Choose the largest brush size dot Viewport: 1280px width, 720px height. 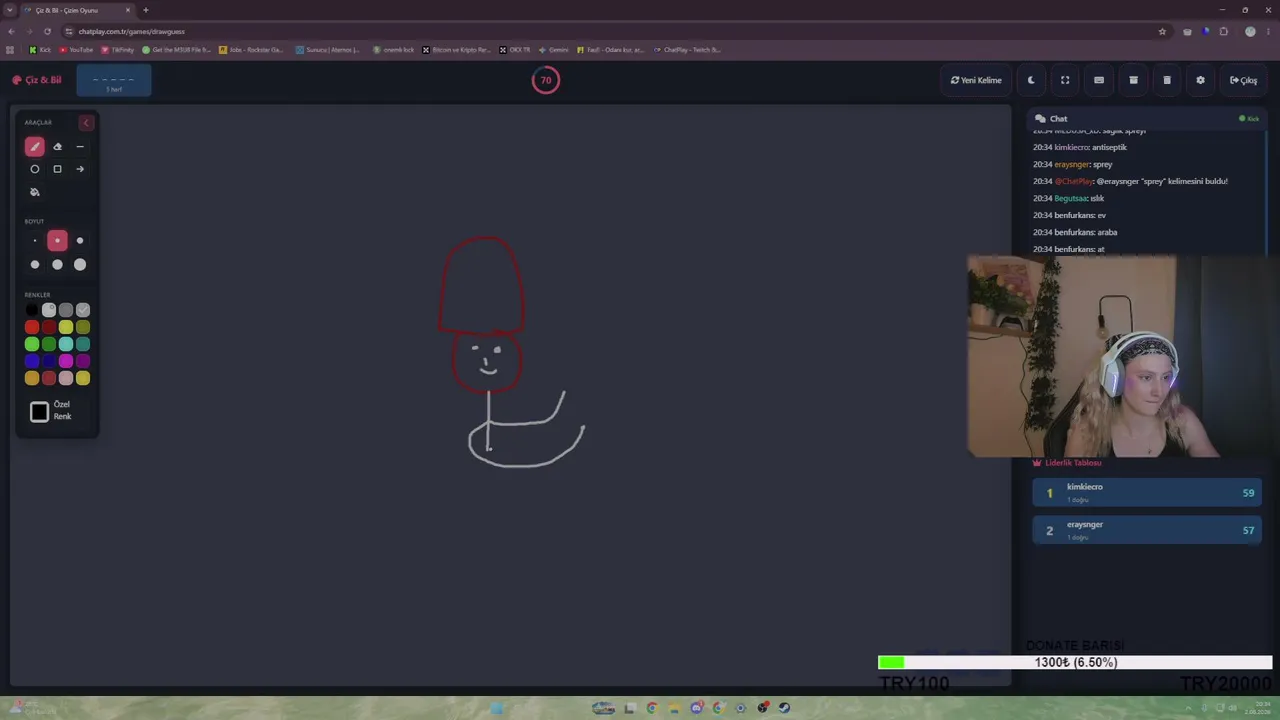click(80, 265)
